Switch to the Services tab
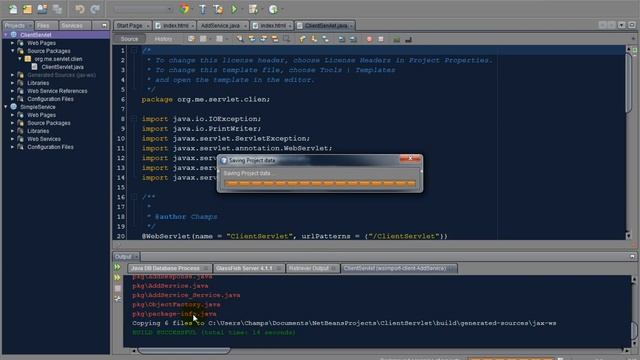The width and height of the screenshot is (640, 360). tap(72, 25)
